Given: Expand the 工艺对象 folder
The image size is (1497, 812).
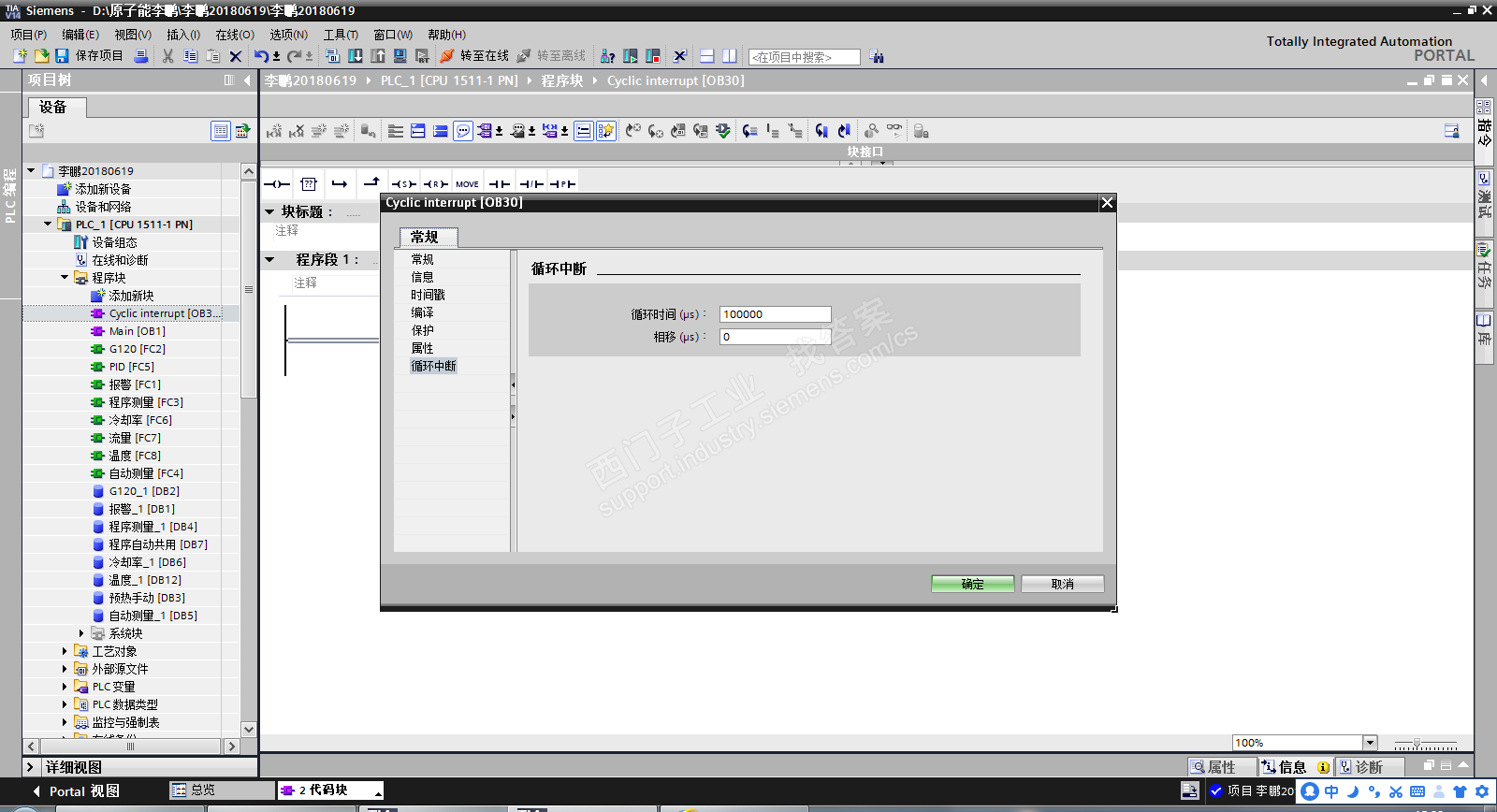Looking at the screenshot, I should point(65,651).
